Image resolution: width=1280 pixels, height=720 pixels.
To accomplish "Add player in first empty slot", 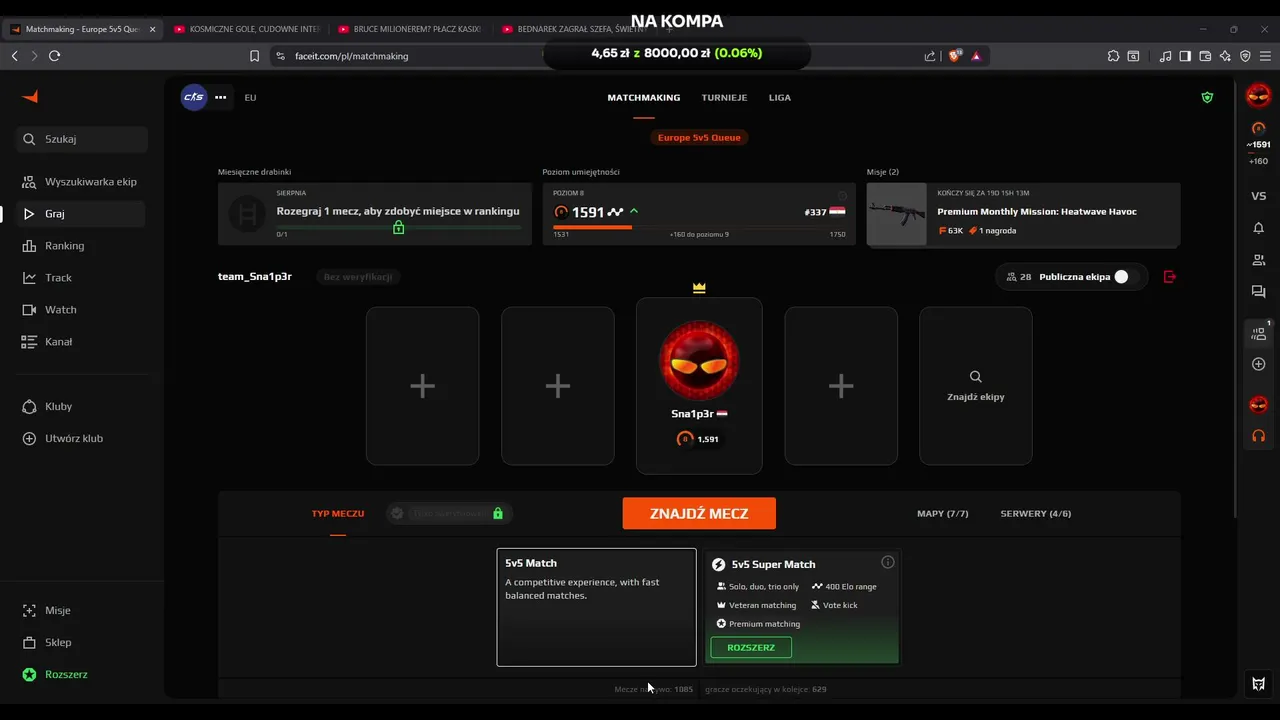I will [422, 386].
